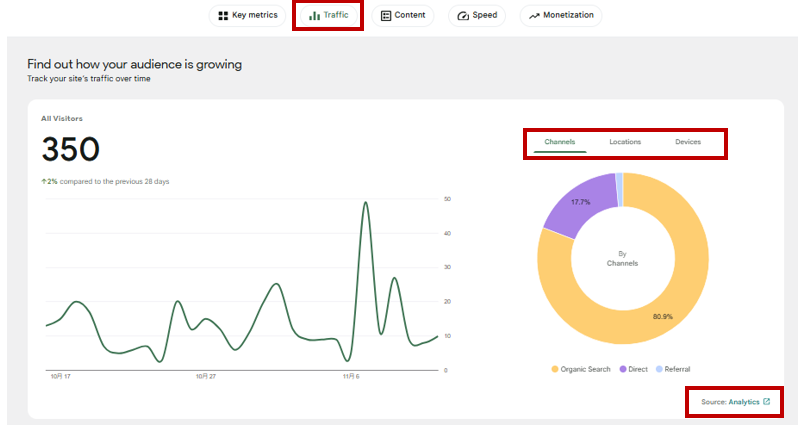Click the purple Direct legend dot
Image resolution: width=798 pixels, height=429 pixels.
tap(621, 369)
